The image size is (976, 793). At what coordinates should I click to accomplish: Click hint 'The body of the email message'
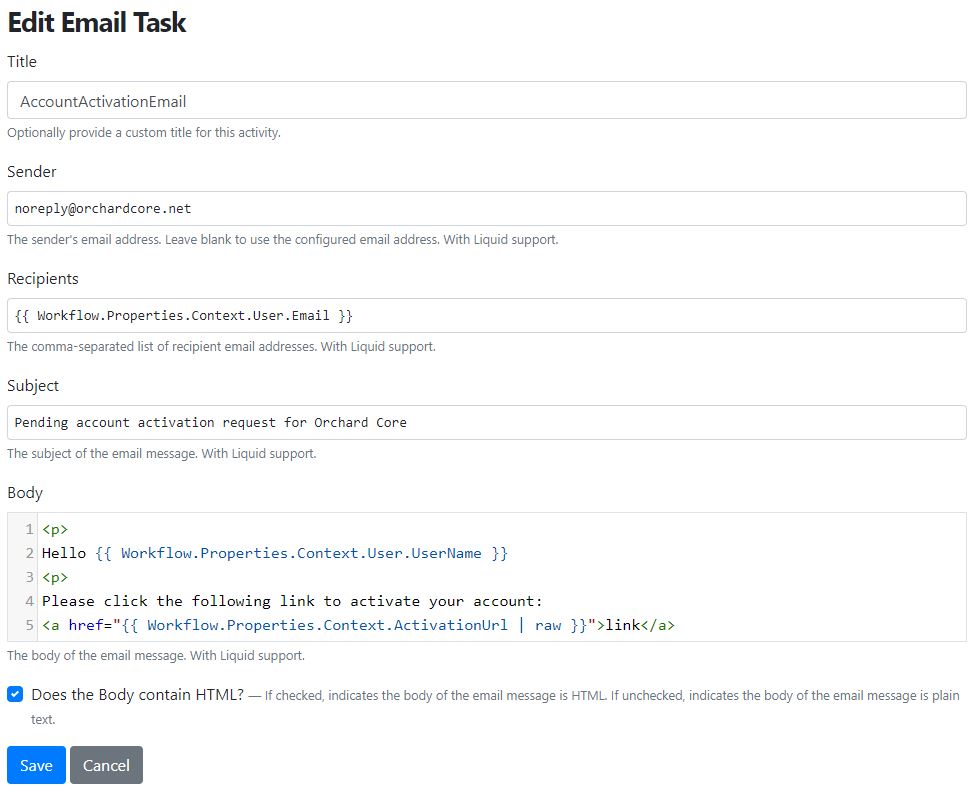[x=156, y=655]
